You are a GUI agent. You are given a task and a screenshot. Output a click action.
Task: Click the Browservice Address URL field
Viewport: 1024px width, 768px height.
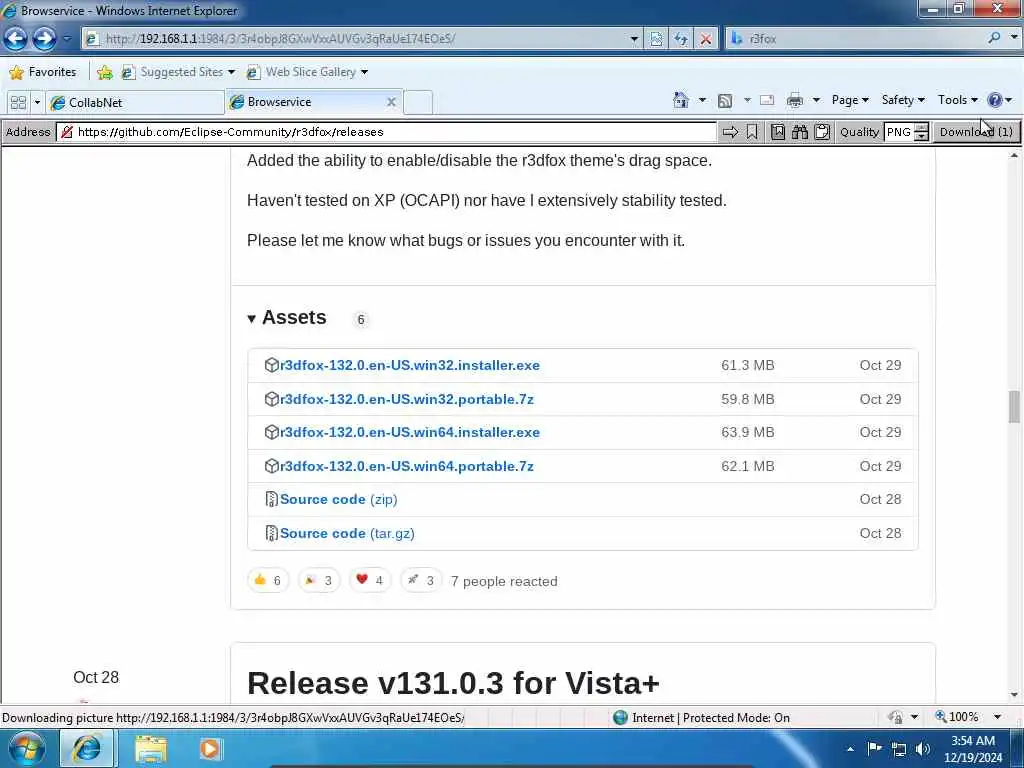(x=386, y=132)
